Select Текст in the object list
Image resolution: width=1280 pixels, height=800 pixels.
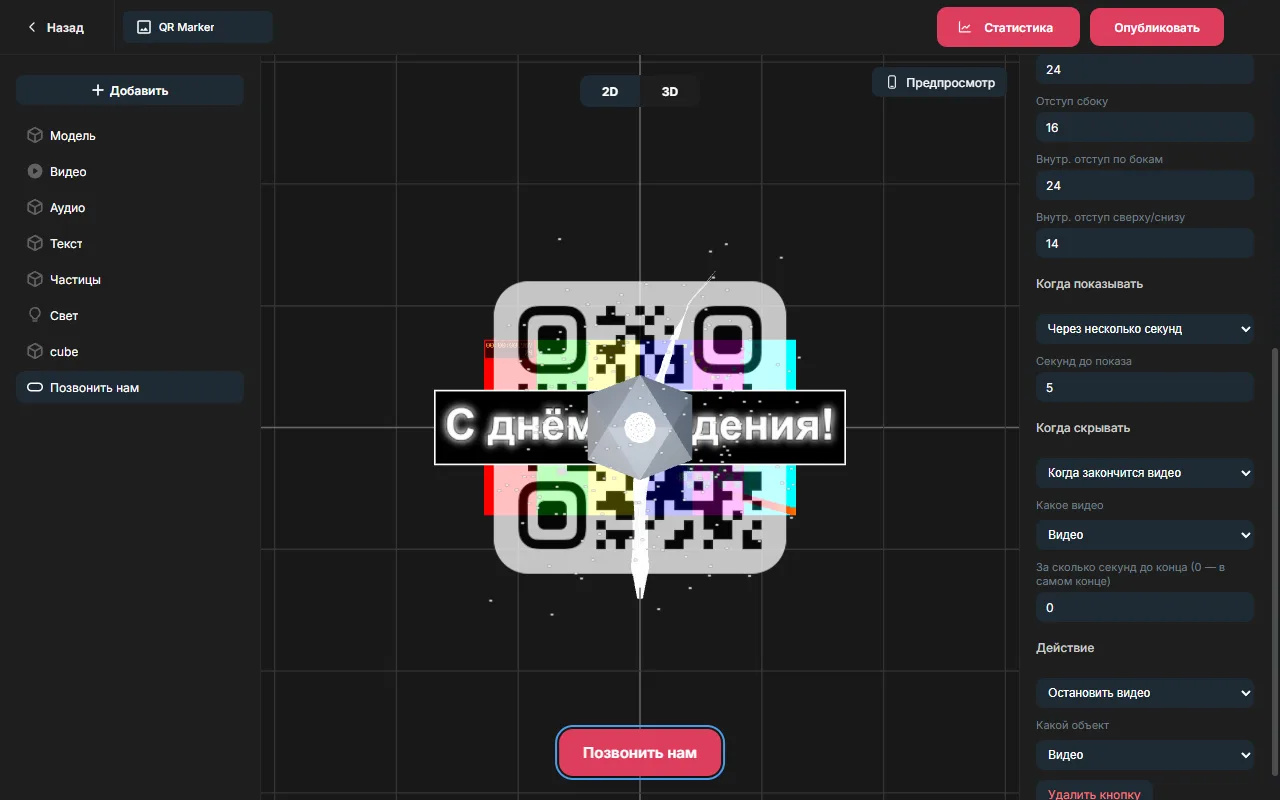pos(130,244)
